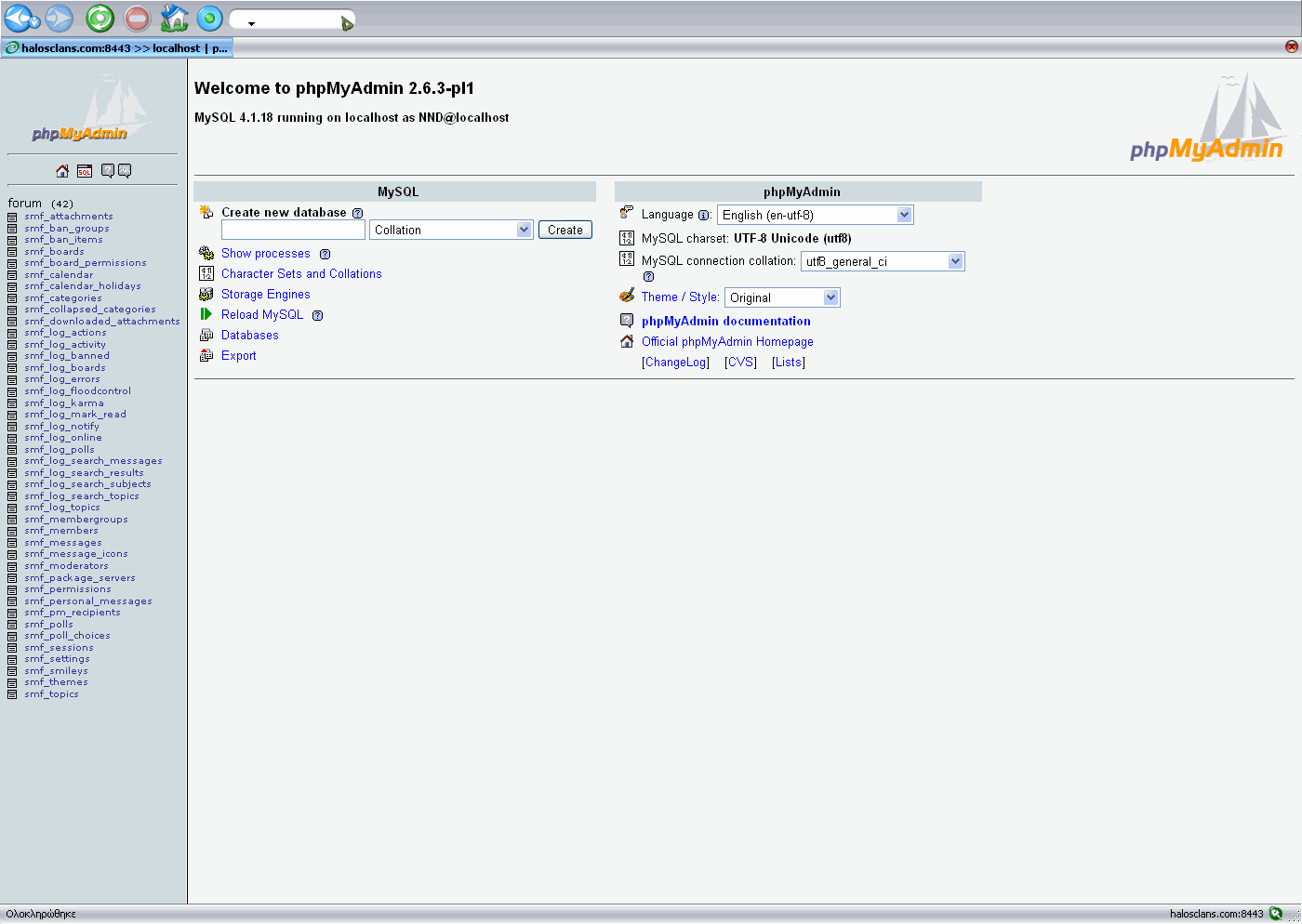Click table icon beside smf_members
The image size is (1302, 924).
pyautogui.click(x=12, y=531)
